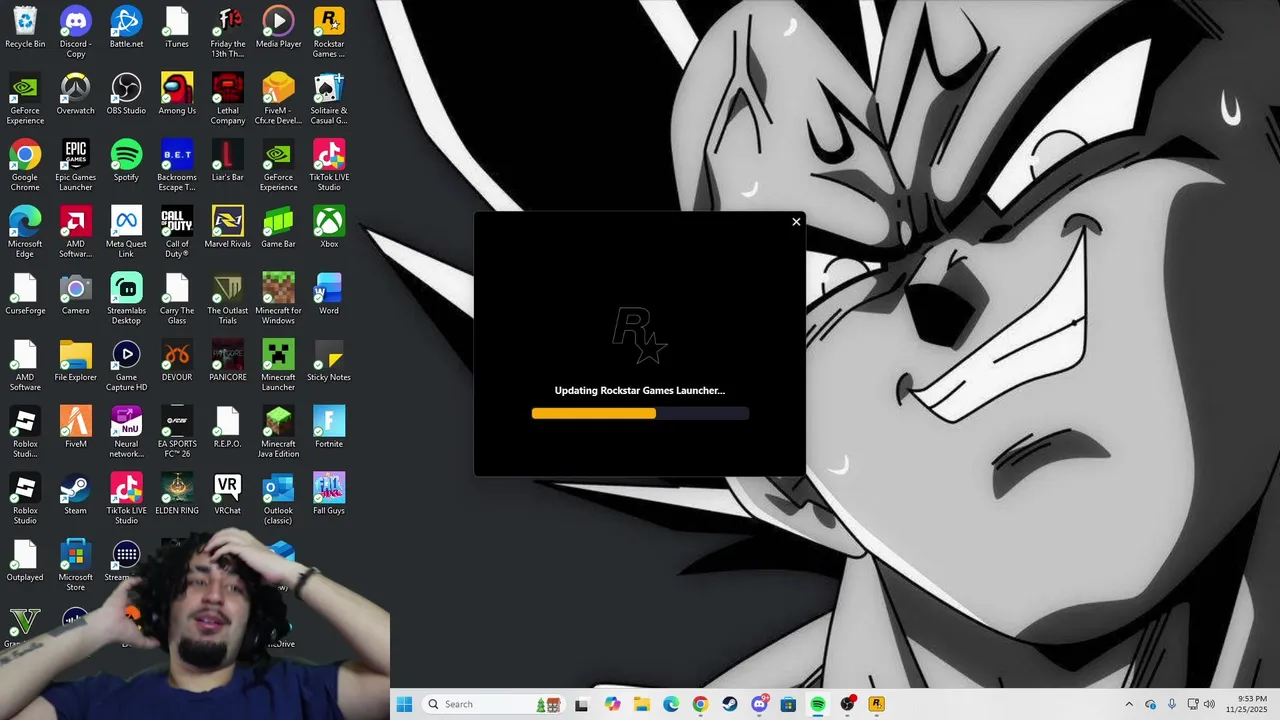
Task: Switch to Rockstar Games Launcher taskbar button
Action: (x=876, y=704)
